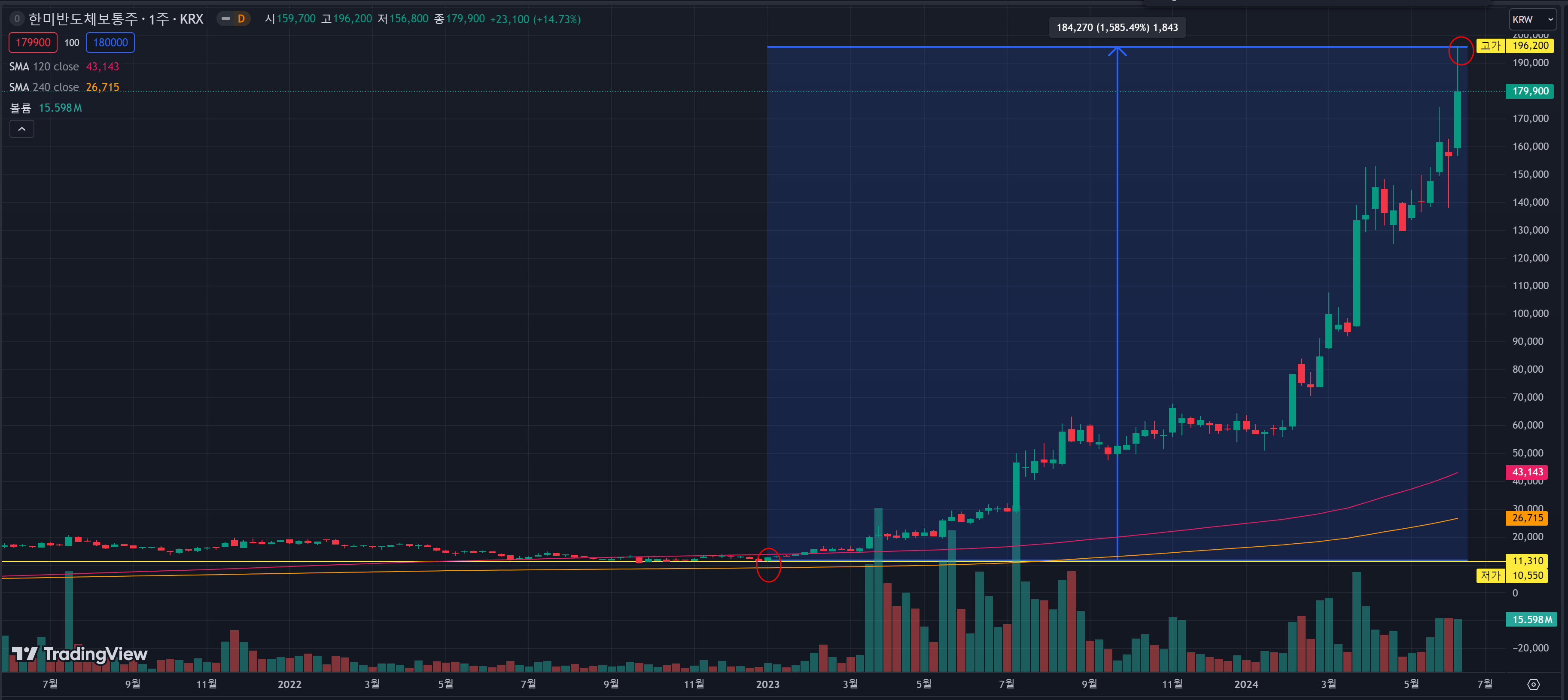Select the SMA 240 close indicator legend

[x=44, y=88]
